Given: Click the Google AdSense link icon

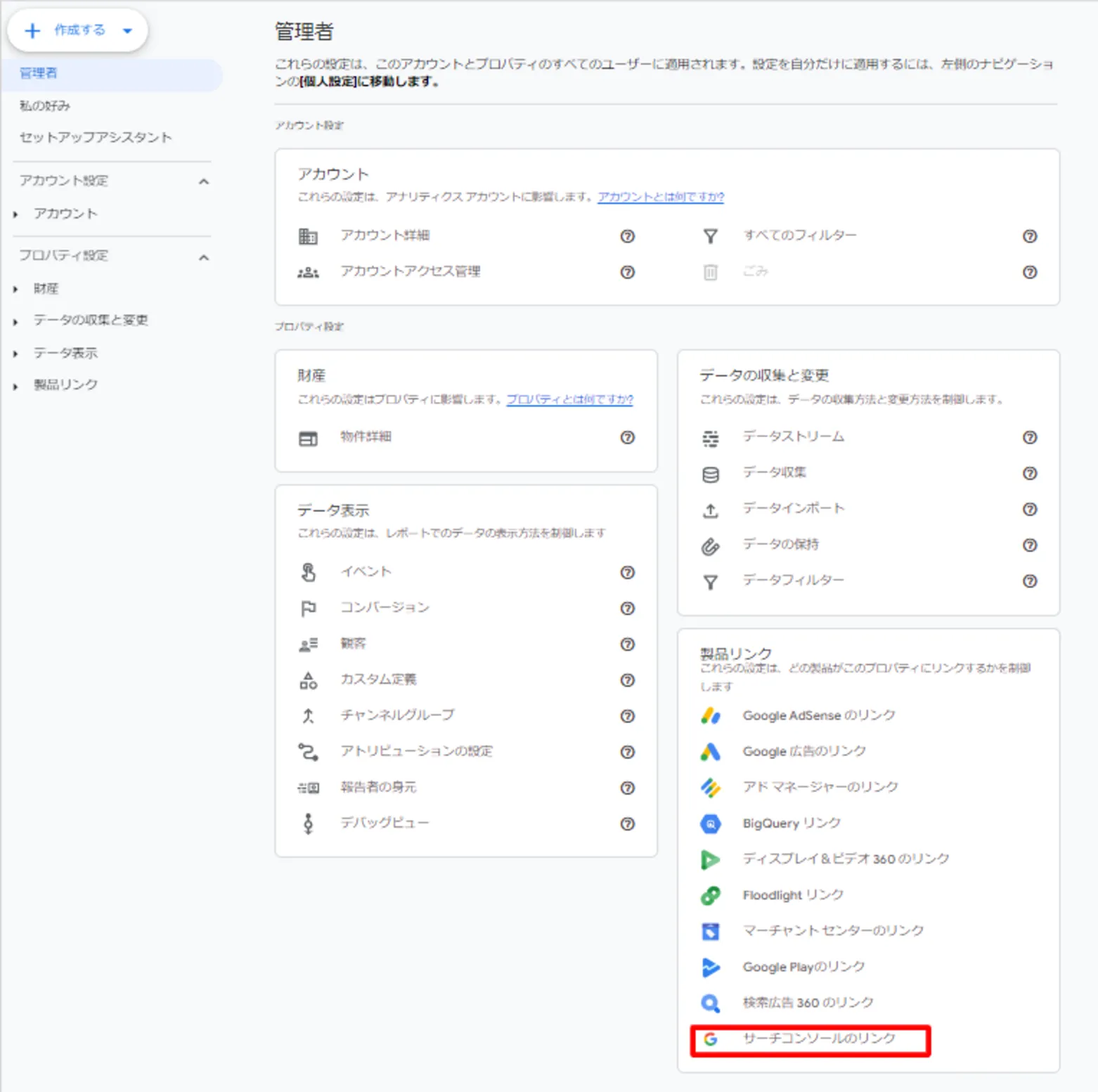Looking at the screenshot, I should (711, 715).
